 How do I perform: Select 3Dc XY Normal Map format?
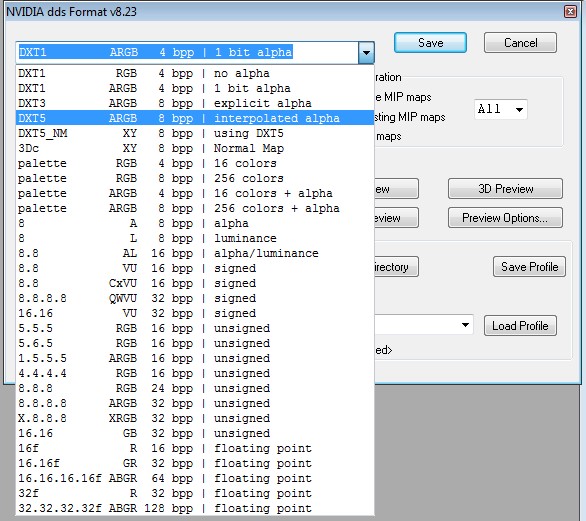[x=195, y=148]
